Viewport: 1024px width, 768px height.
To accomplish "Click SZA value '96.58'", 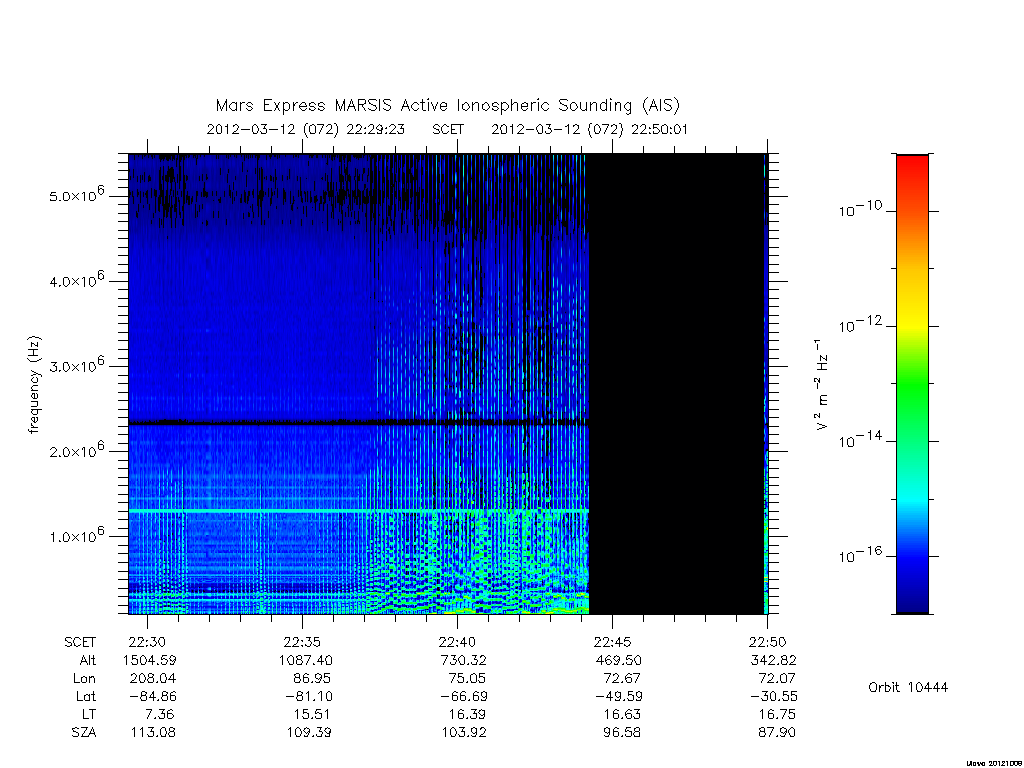I will tap(622, 733).
